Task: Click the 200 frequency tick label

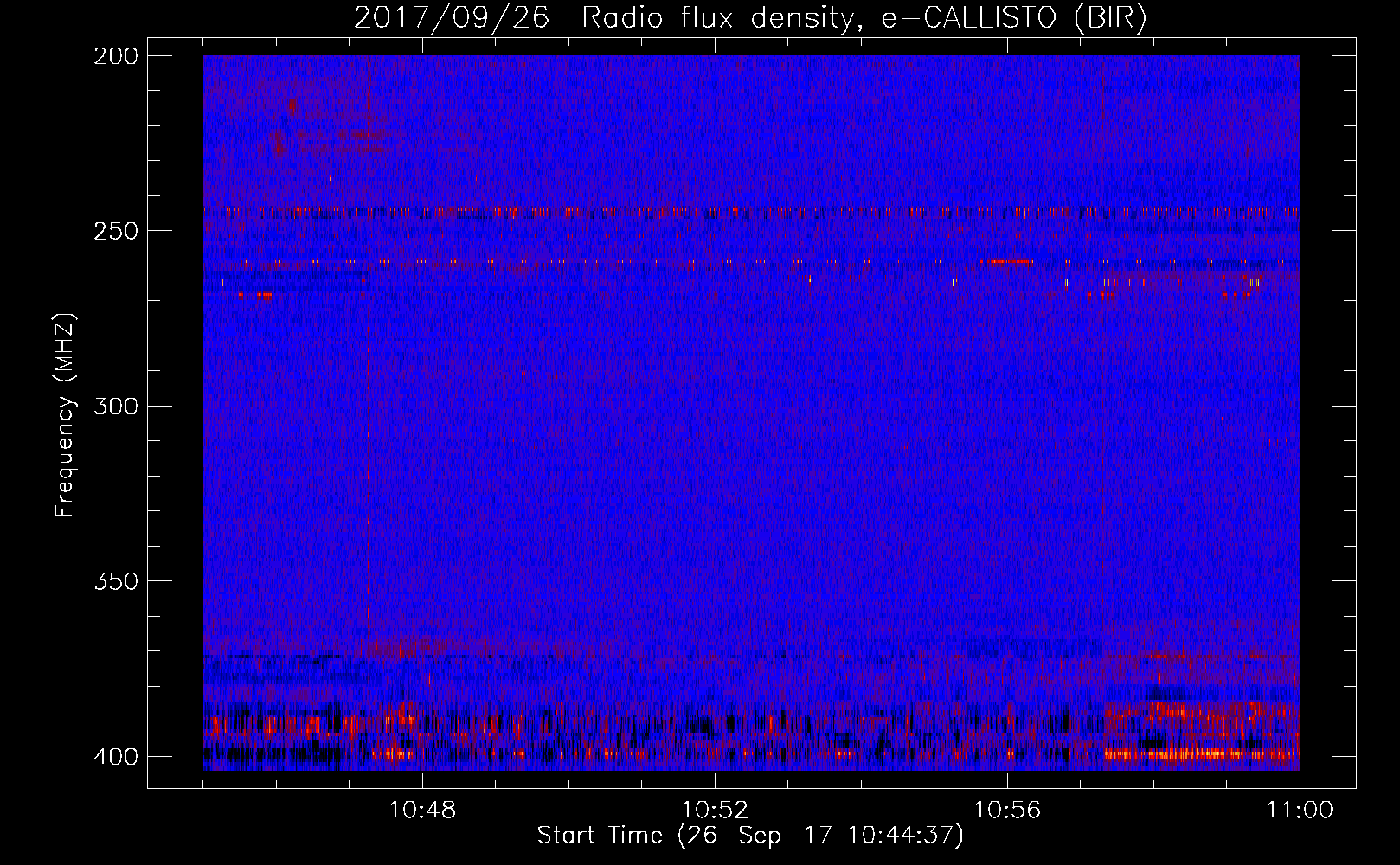Action: [115, 56]
